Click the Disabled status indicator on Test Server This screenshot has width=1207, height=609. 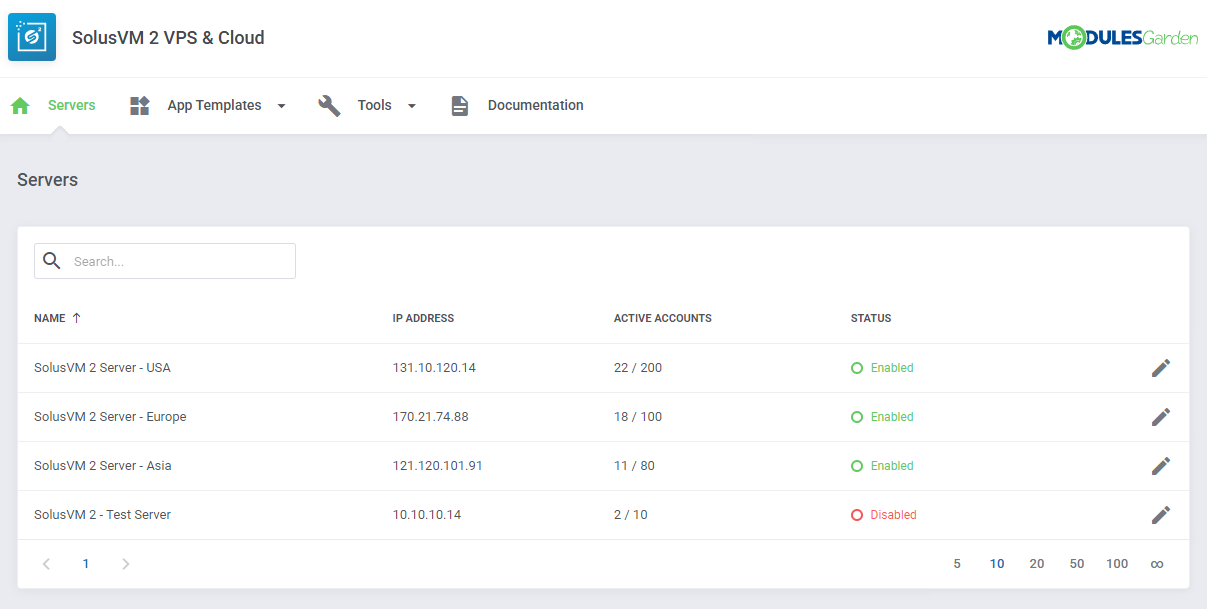click(x=883, y=514)
